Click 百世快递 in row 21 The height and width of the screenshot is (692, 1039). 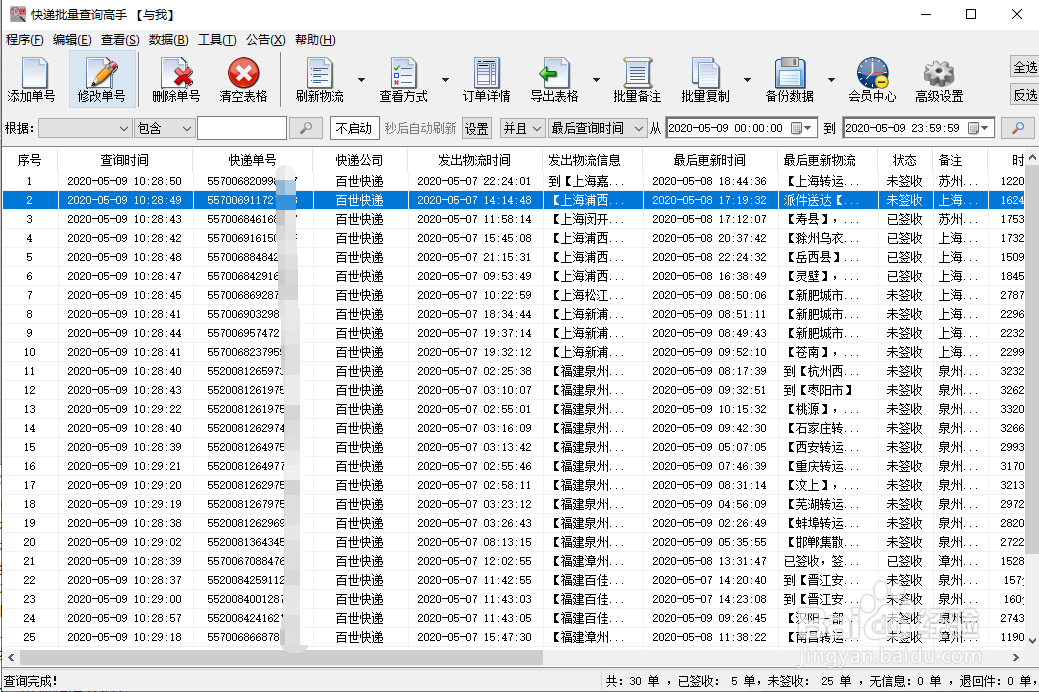coord(359,561)
